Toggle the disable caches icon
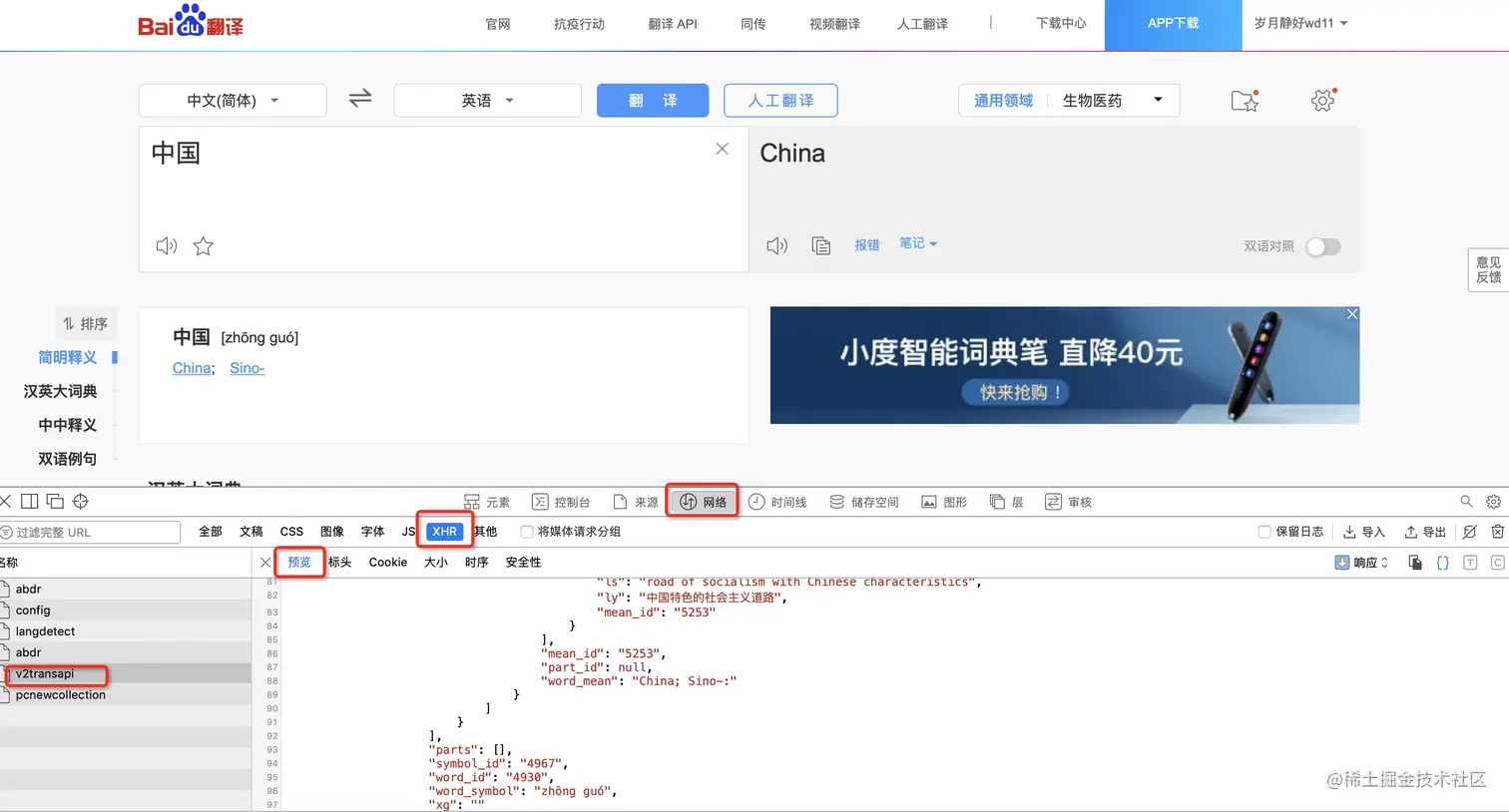This screenshot has height=812, width=1509. pos(1469,532)
